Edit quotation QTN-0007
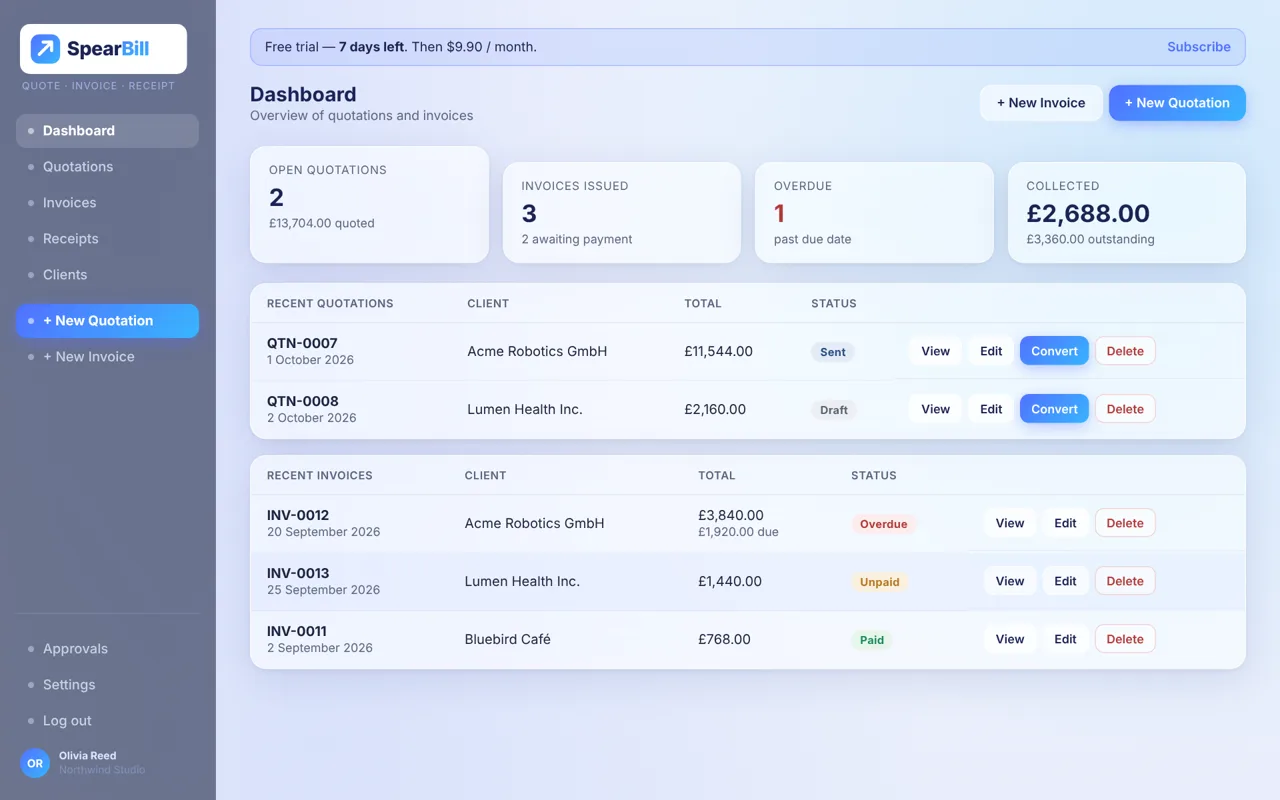 (x=991, y=351)
